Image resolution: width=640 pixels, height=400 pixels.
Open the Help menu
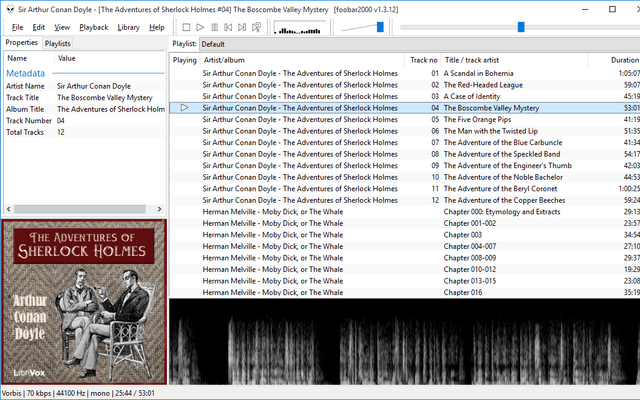(157, 27)
